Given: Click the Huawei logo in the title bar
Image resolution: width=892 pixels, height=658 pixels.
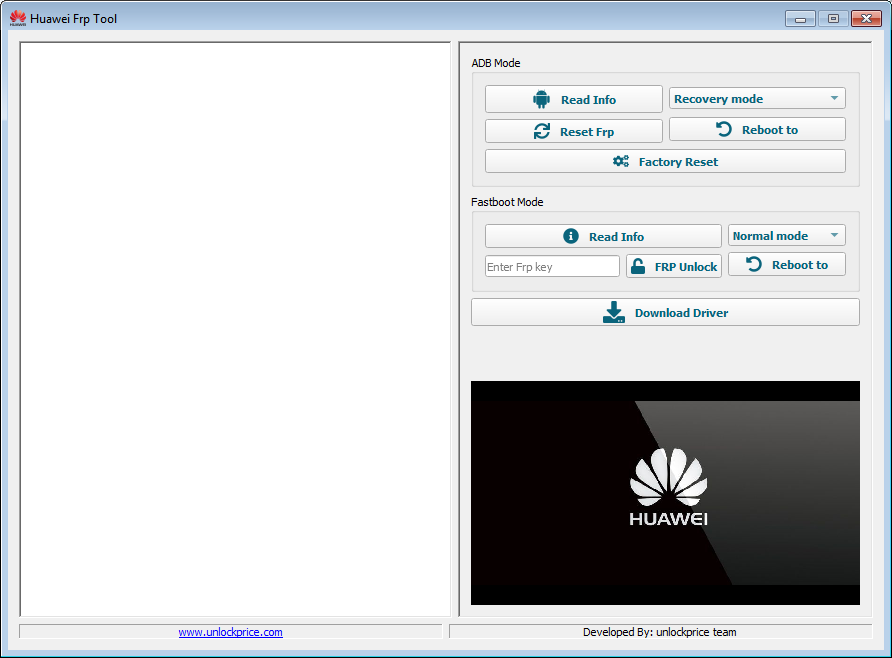Looking at the screenshot, I should click(x=18, y=18).
